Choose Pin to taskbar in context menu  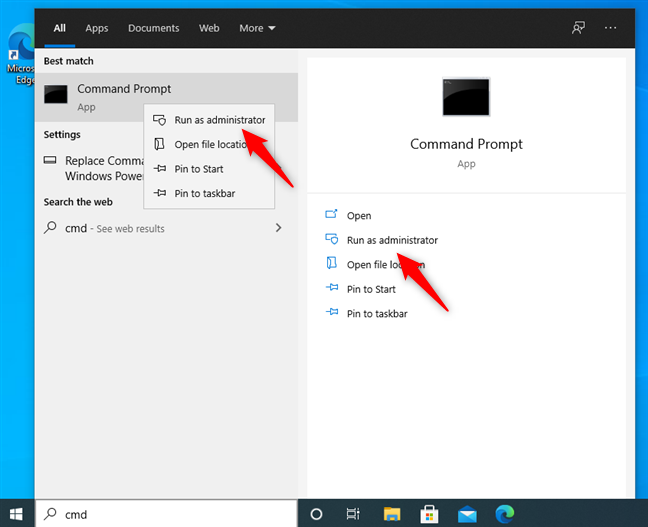209,193
